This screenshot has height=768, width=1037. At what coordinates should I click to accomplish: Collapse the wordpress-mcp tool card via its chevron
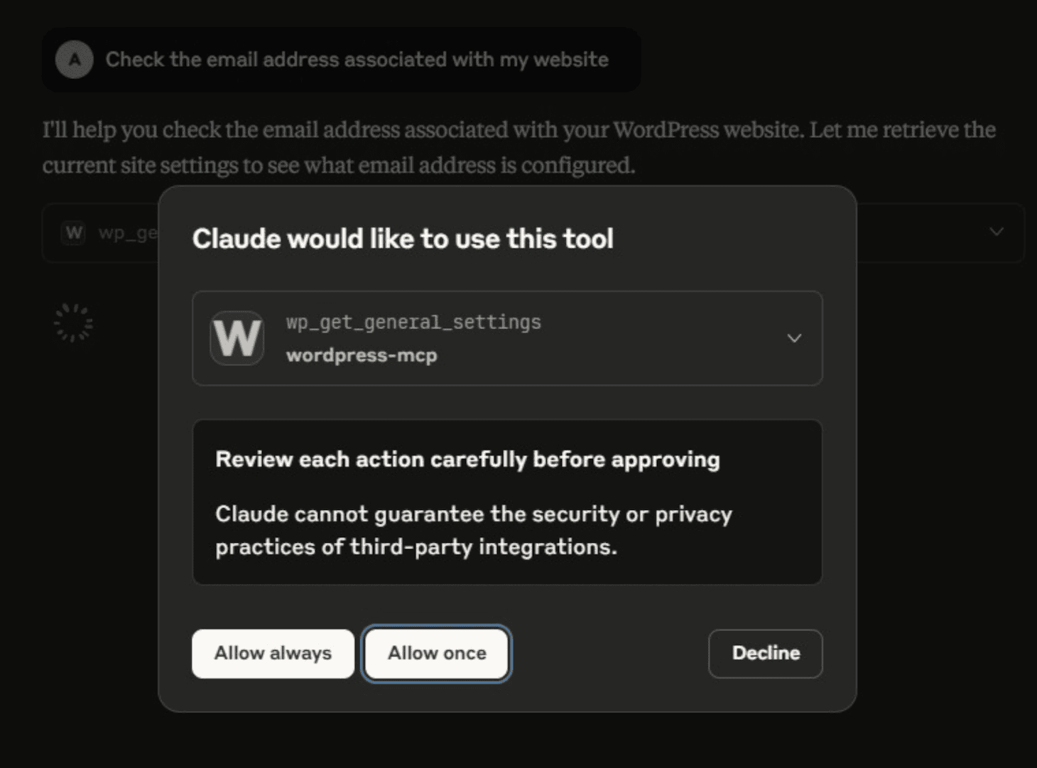tap(794, 338)
